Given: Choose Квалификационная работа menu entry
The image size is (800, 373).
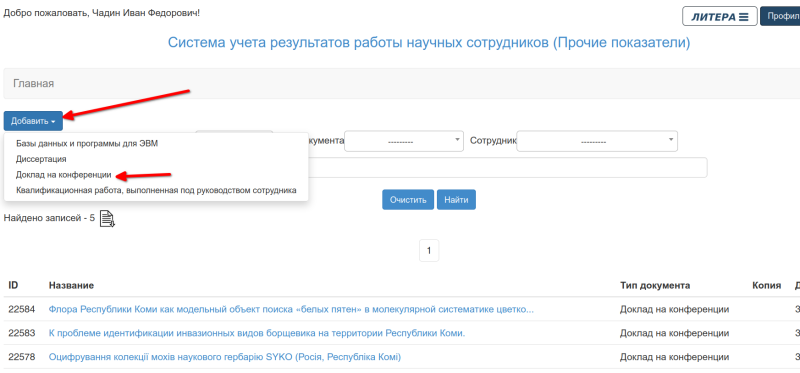Looking at the screenshot, I should (x=156, y=190).
